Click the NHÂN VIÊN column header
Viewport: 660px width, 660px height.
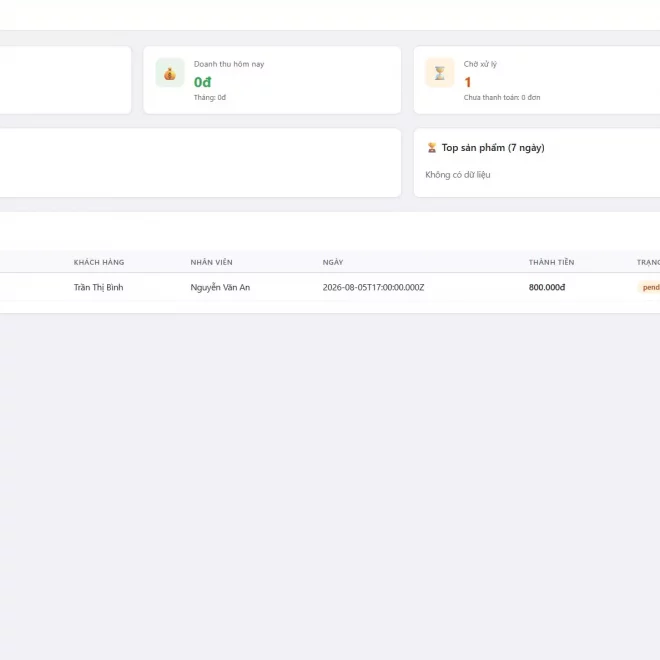click(211, 262)
